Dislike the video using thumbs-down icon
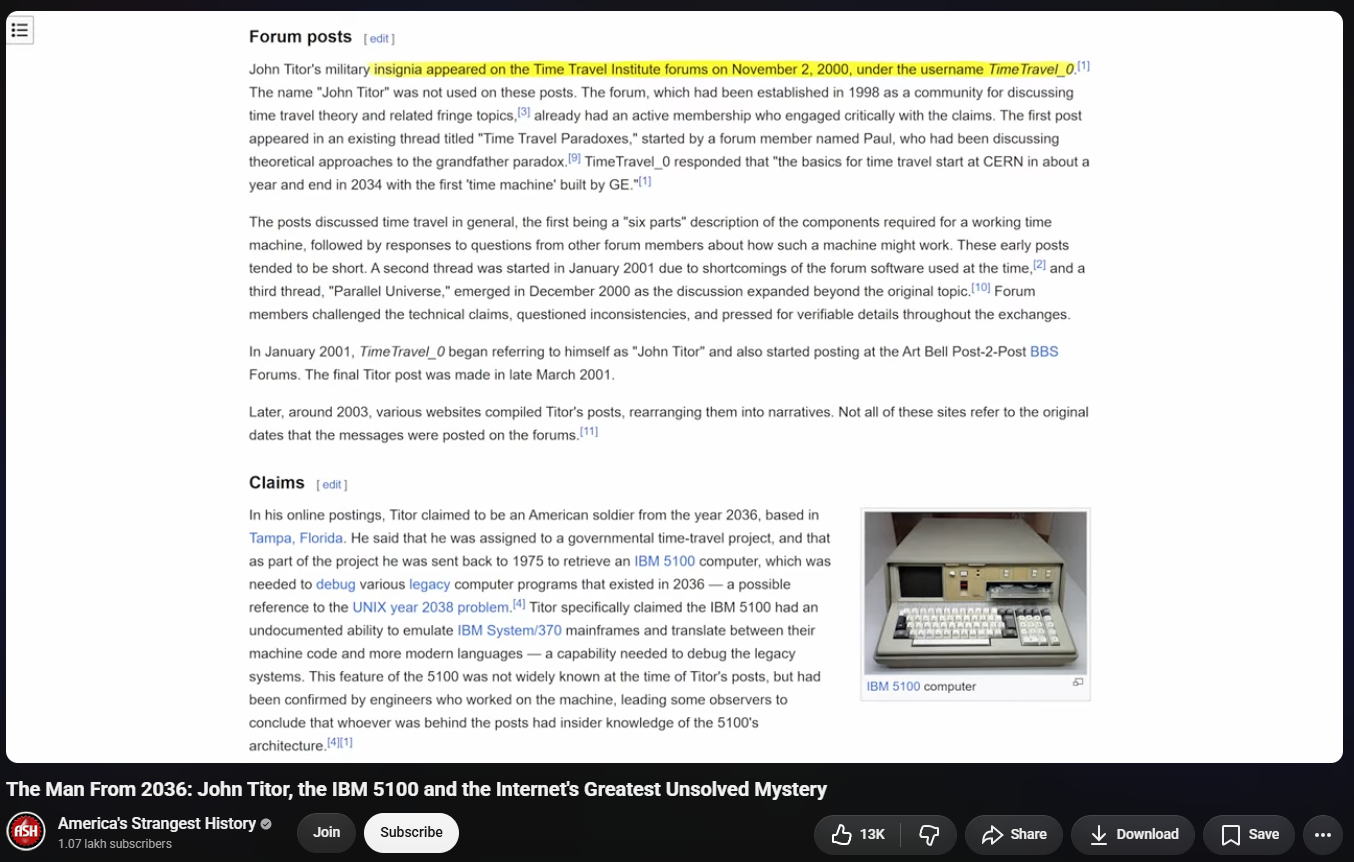The height and width of the screenshot is (862, 1354). click(929, 834)
